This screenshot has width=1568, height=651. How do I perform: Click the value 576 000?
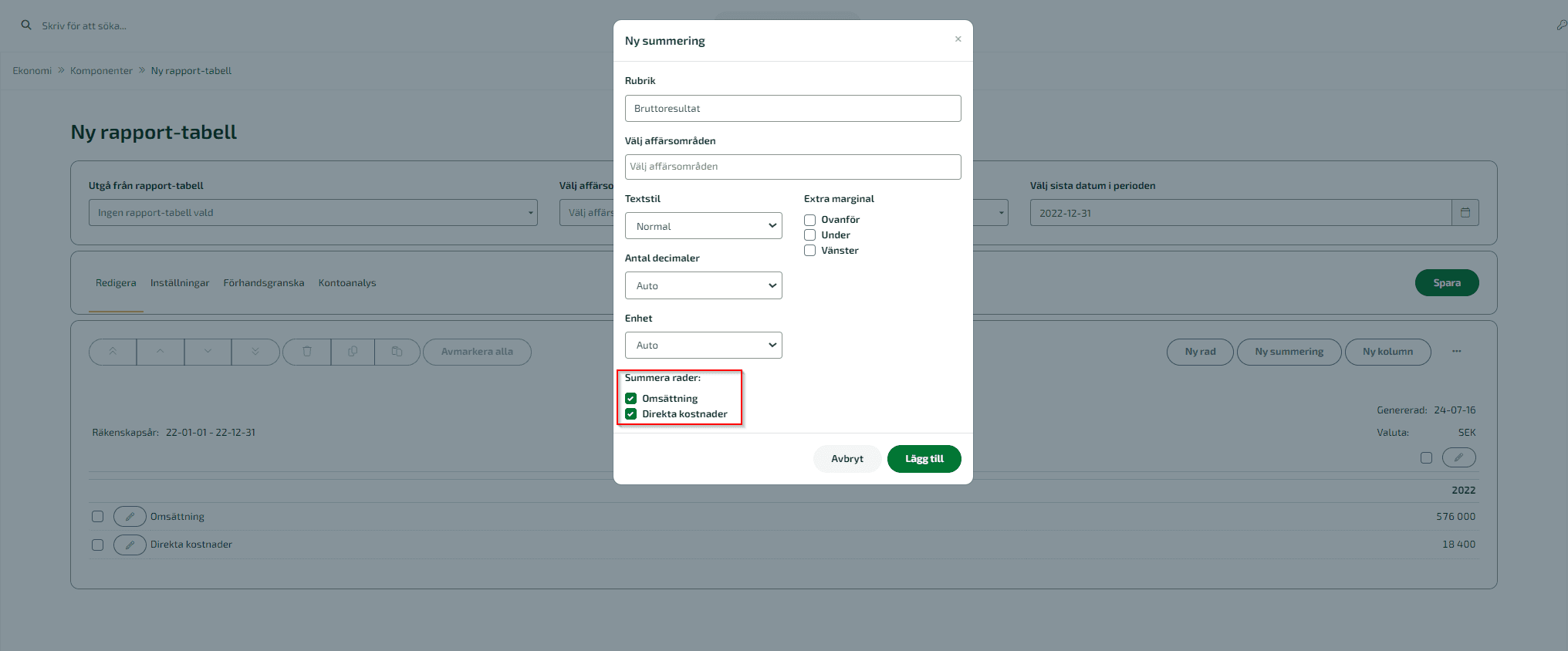1455,517
